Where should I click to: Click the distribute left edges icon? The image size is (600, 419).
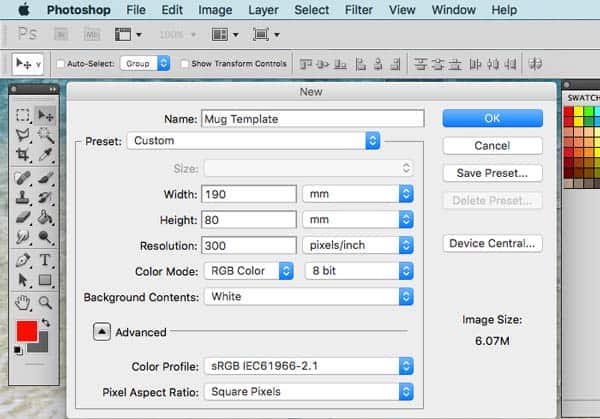pos(475,64)
